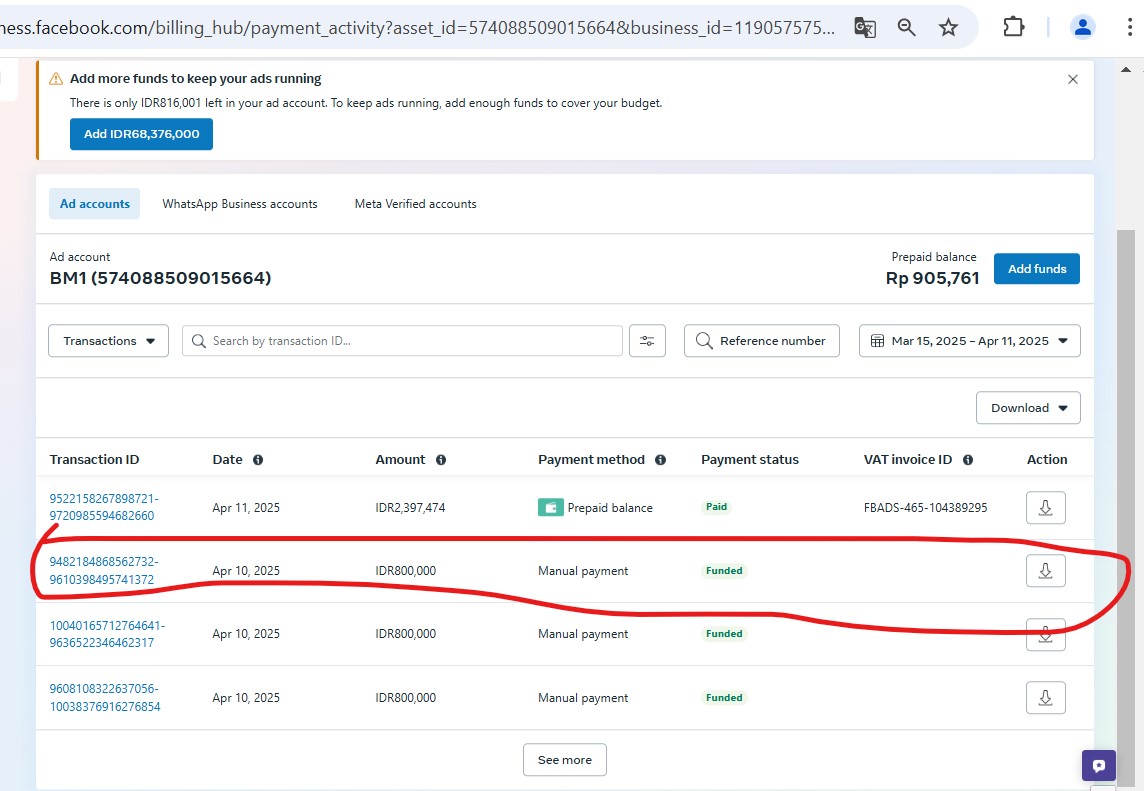Focus the Search by transaction ID field

coord(410,341)
